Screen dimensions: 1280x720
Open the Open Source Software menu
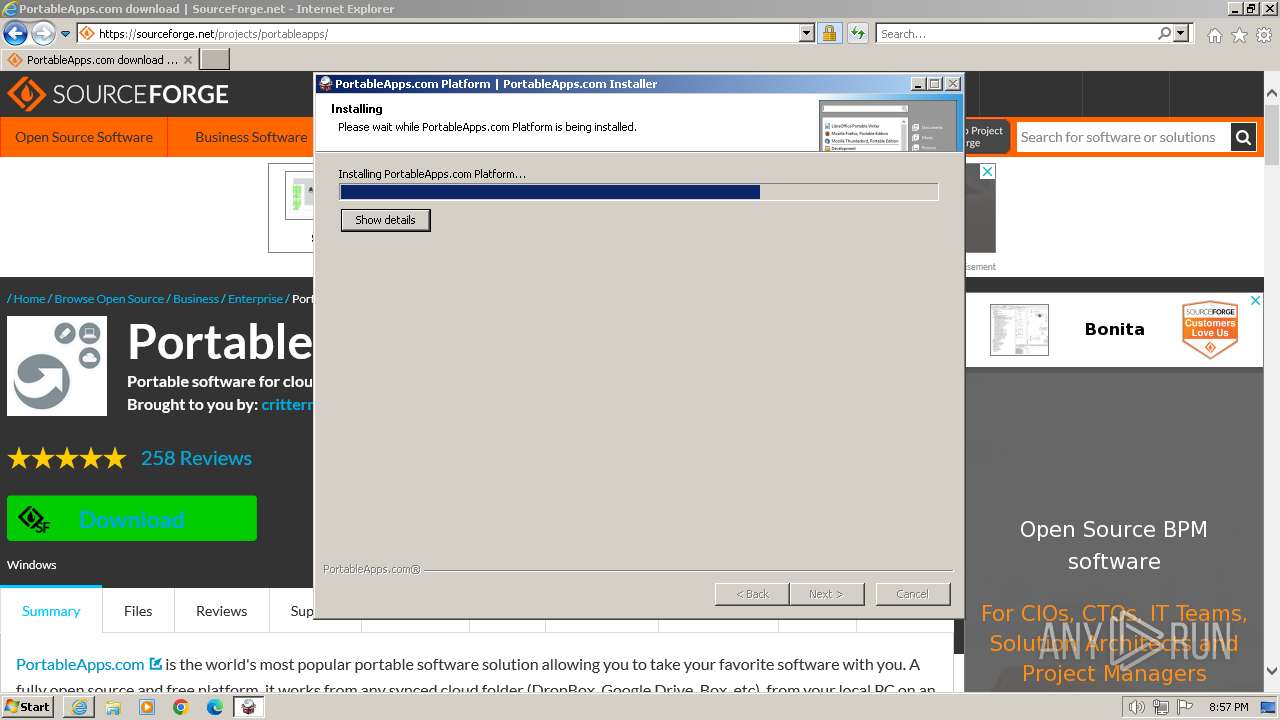pos(84,137)
